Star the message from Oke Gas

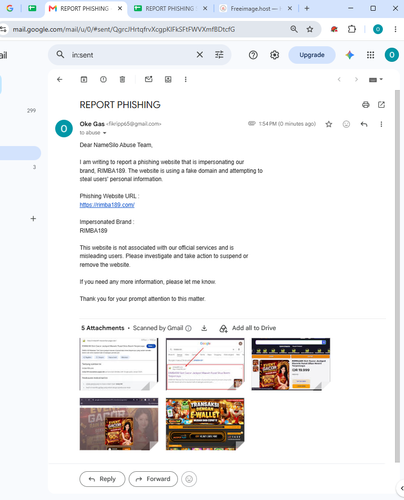[x=329, y=124]
